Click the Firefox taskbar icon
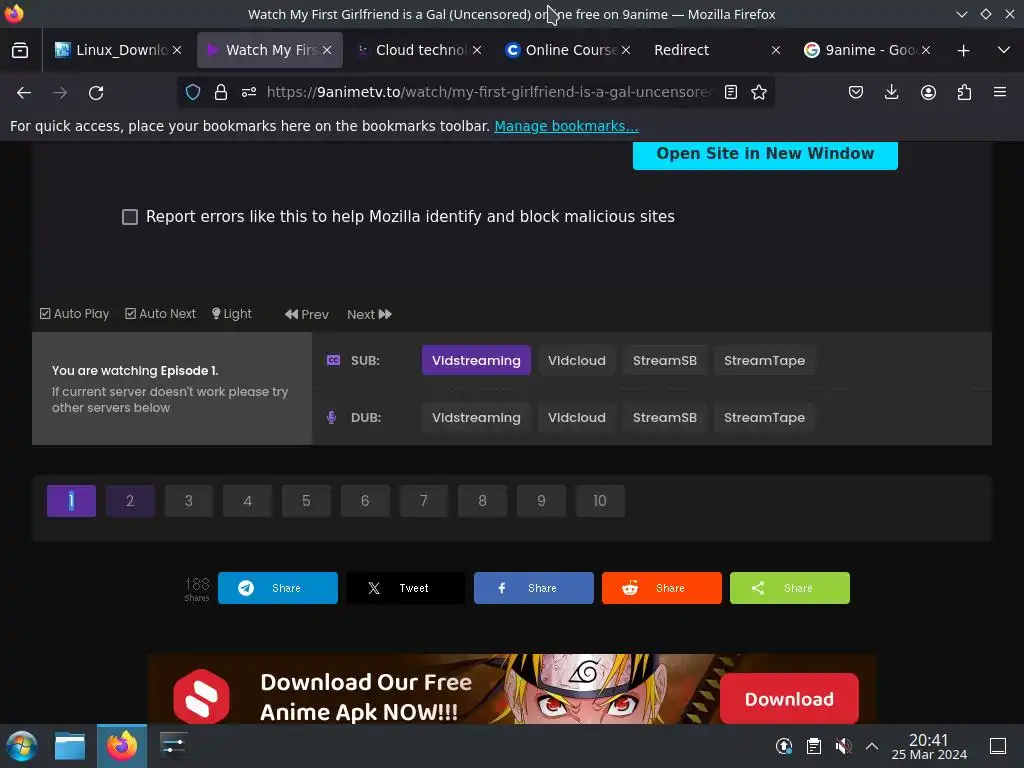Image resolution: width=1024 pixels, height=768 pixels. click(122, 746)
